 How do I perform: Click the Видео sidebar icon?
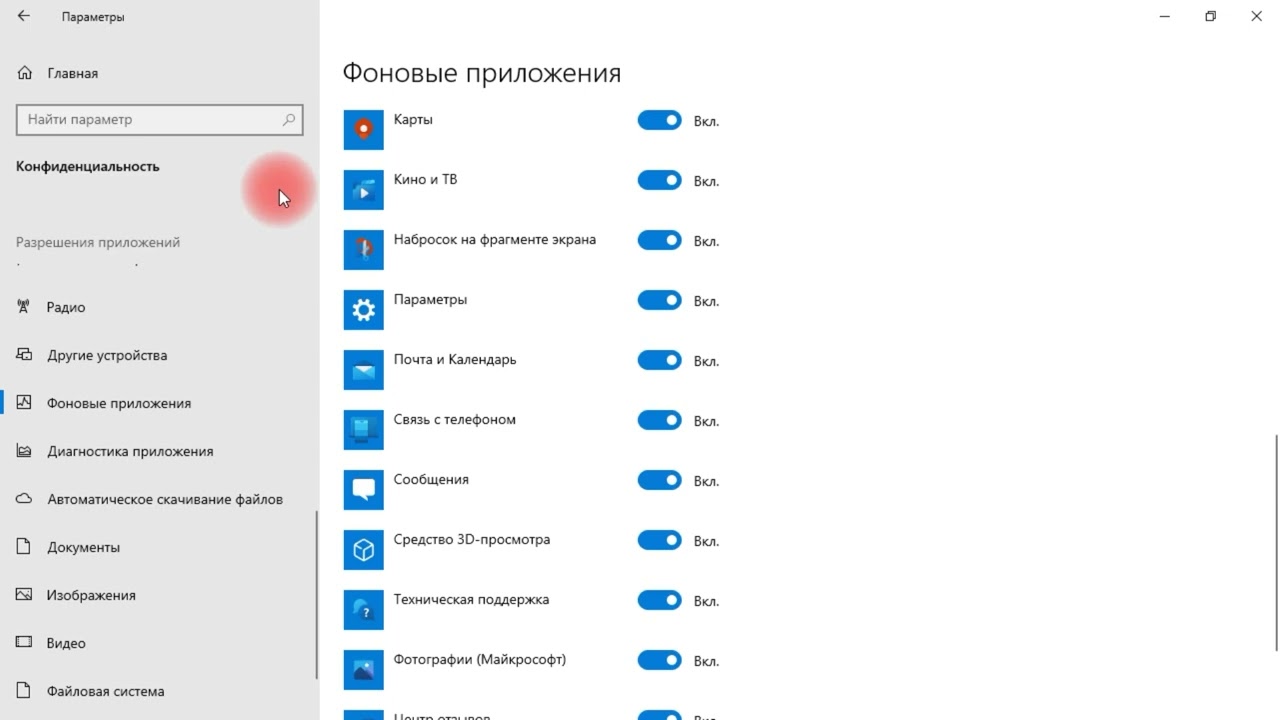point(25,643)
